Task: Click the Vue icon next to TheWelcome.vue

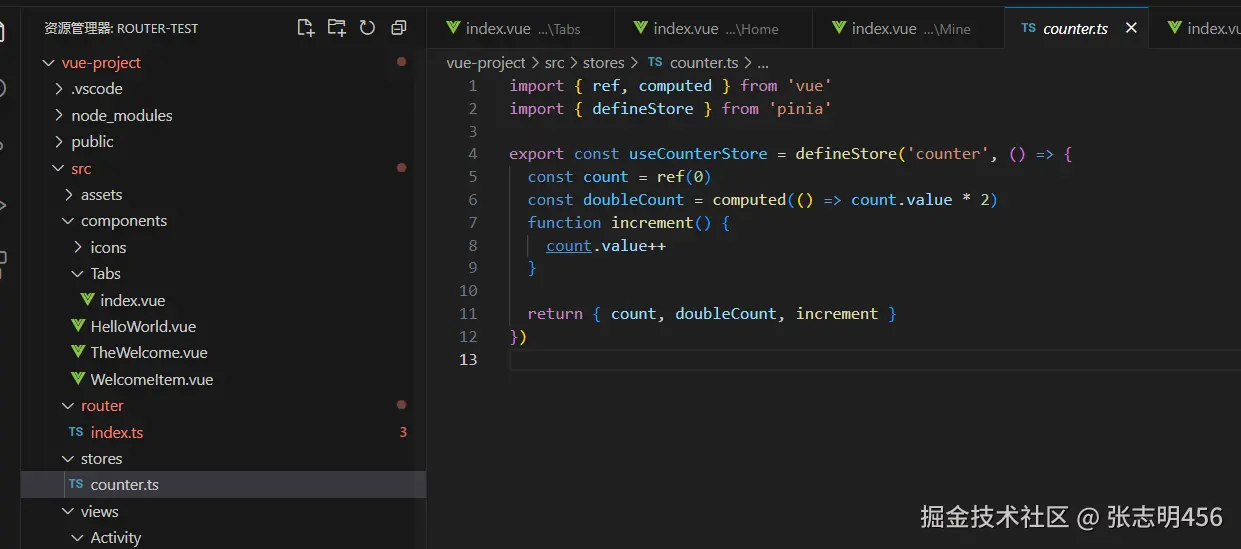Action: tap(78, 353)
